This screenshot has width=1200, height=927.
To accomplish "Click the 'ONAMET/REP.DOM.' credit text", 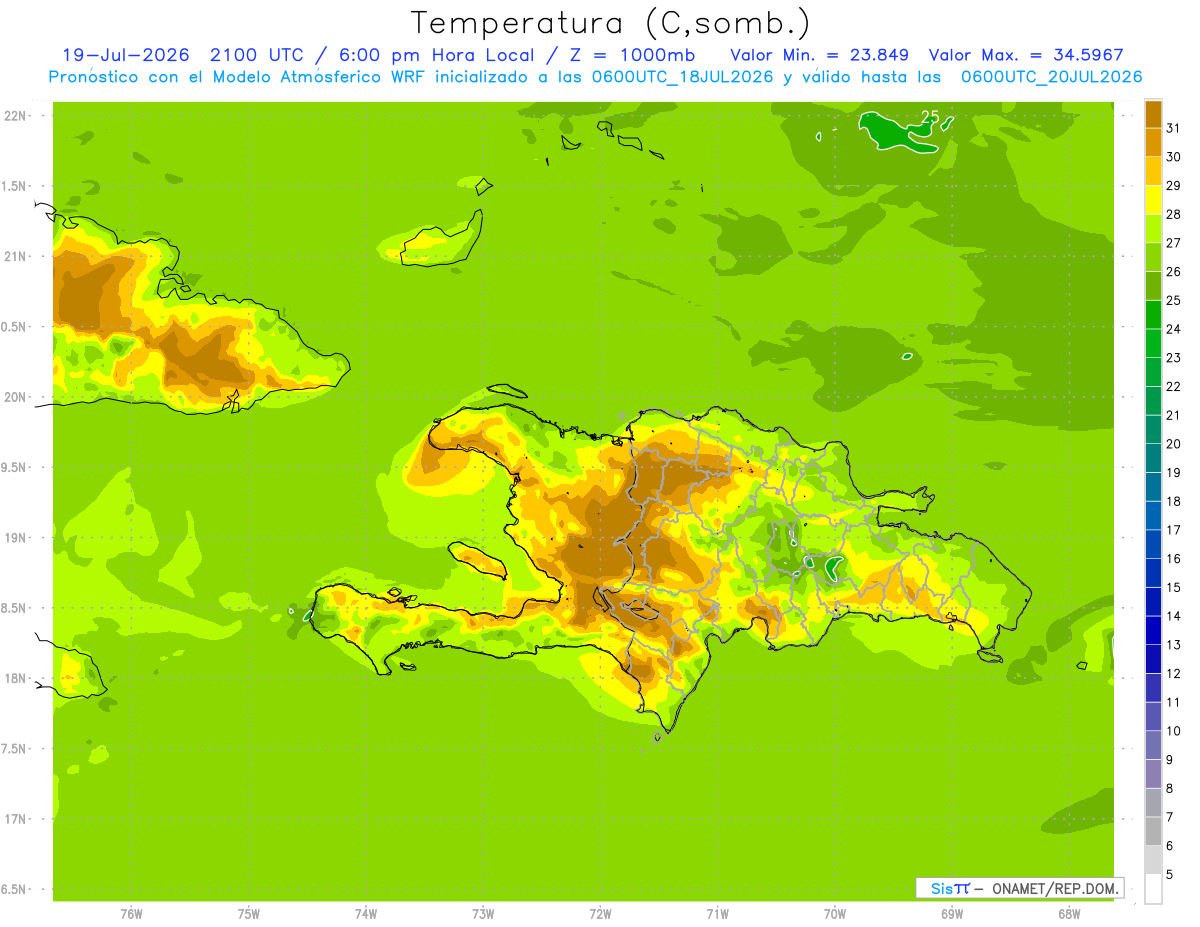I will (1055, 888).
